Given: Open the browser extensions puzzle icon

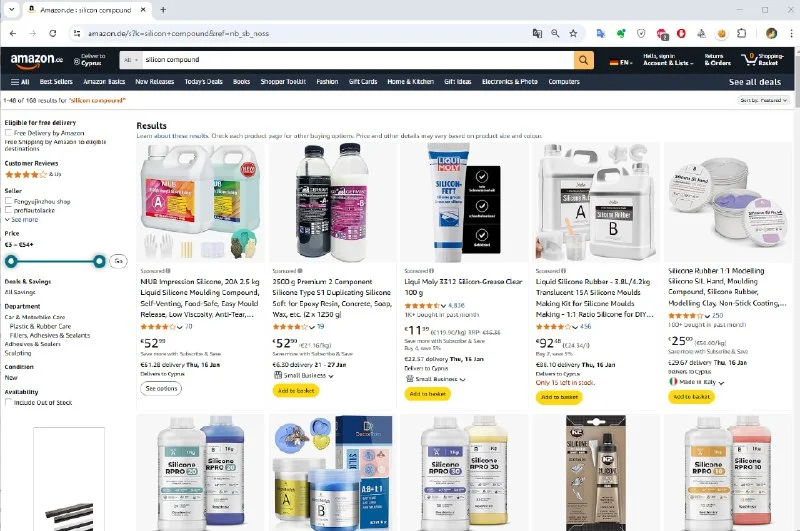Looking at the screenshot, I should tap(742, 34).
